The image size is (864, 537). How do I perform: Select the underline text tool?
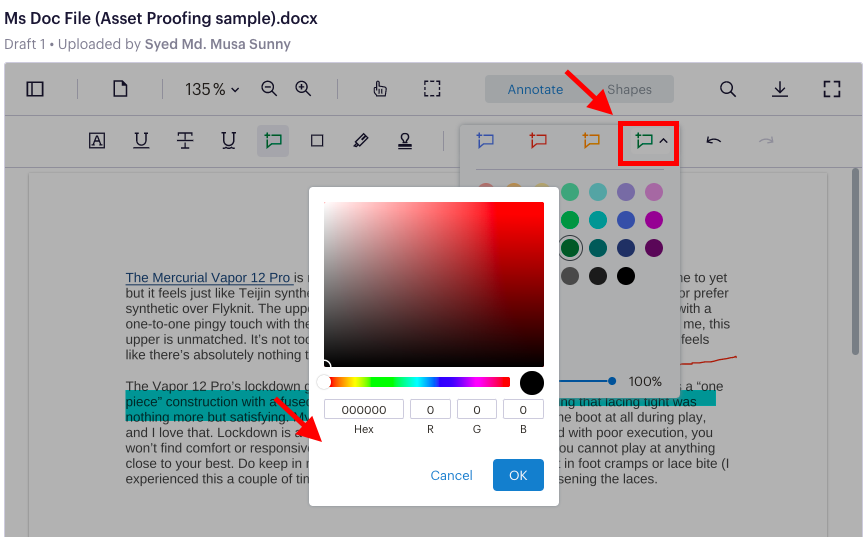pos(141,140)
